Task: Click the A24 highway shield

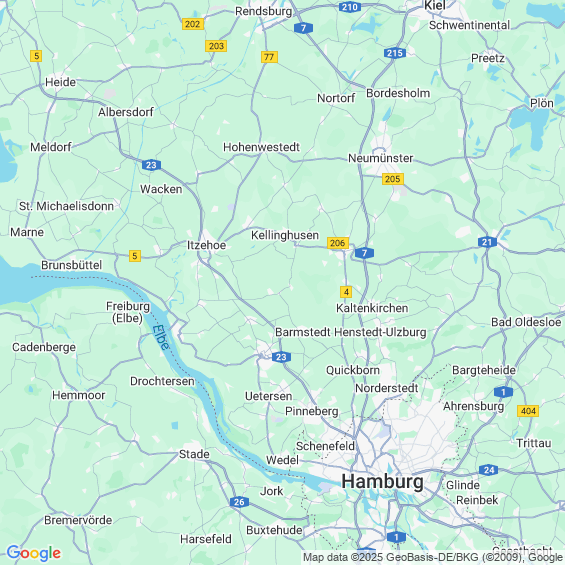Action: point(489,470)
